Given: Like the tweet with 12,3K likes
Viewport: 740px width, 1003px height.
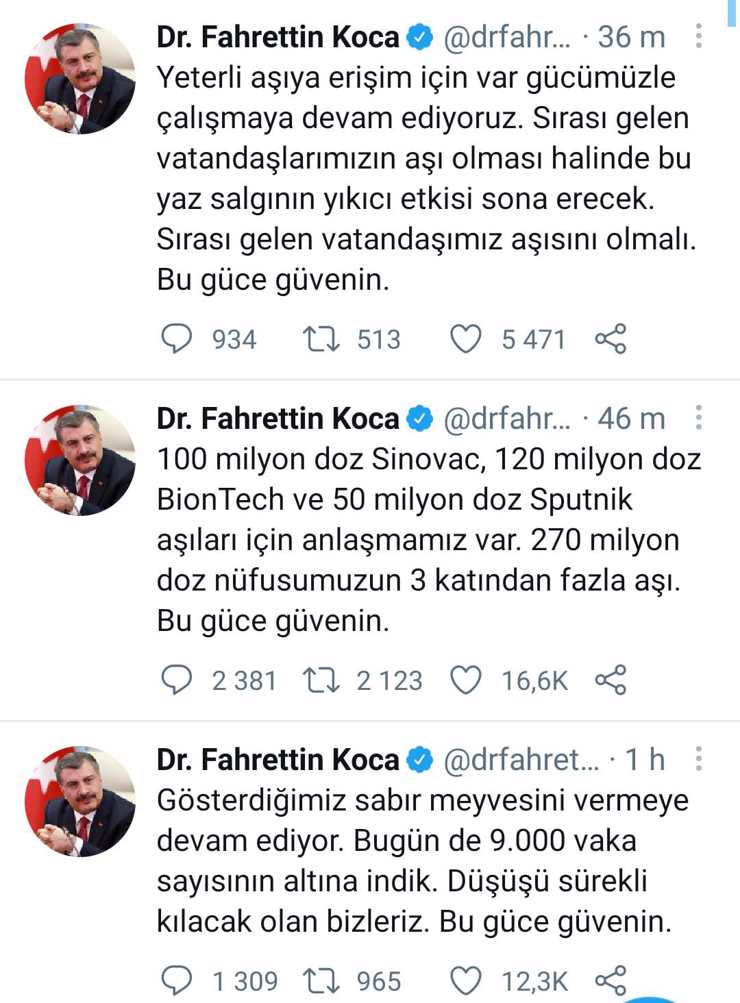Looking at the screenshot, I should click(x=466, y=981).
